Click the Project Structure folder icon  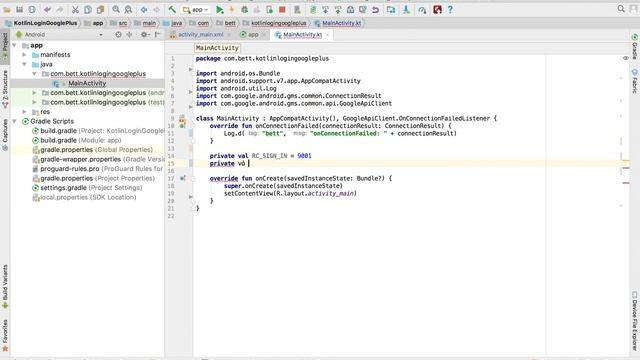pyautogui.click(x=391, y=9)
